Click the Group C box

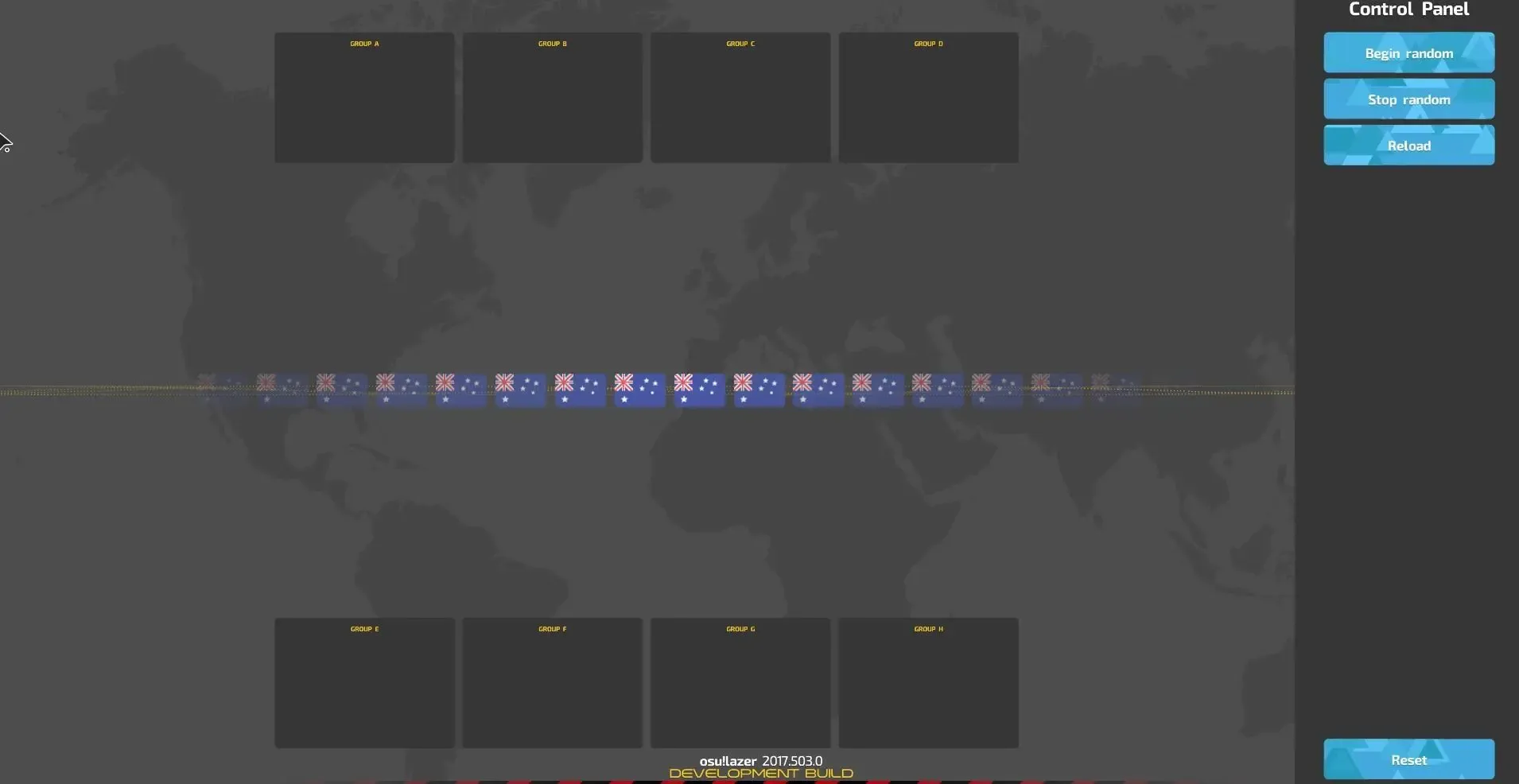click(x=740, y=98)
